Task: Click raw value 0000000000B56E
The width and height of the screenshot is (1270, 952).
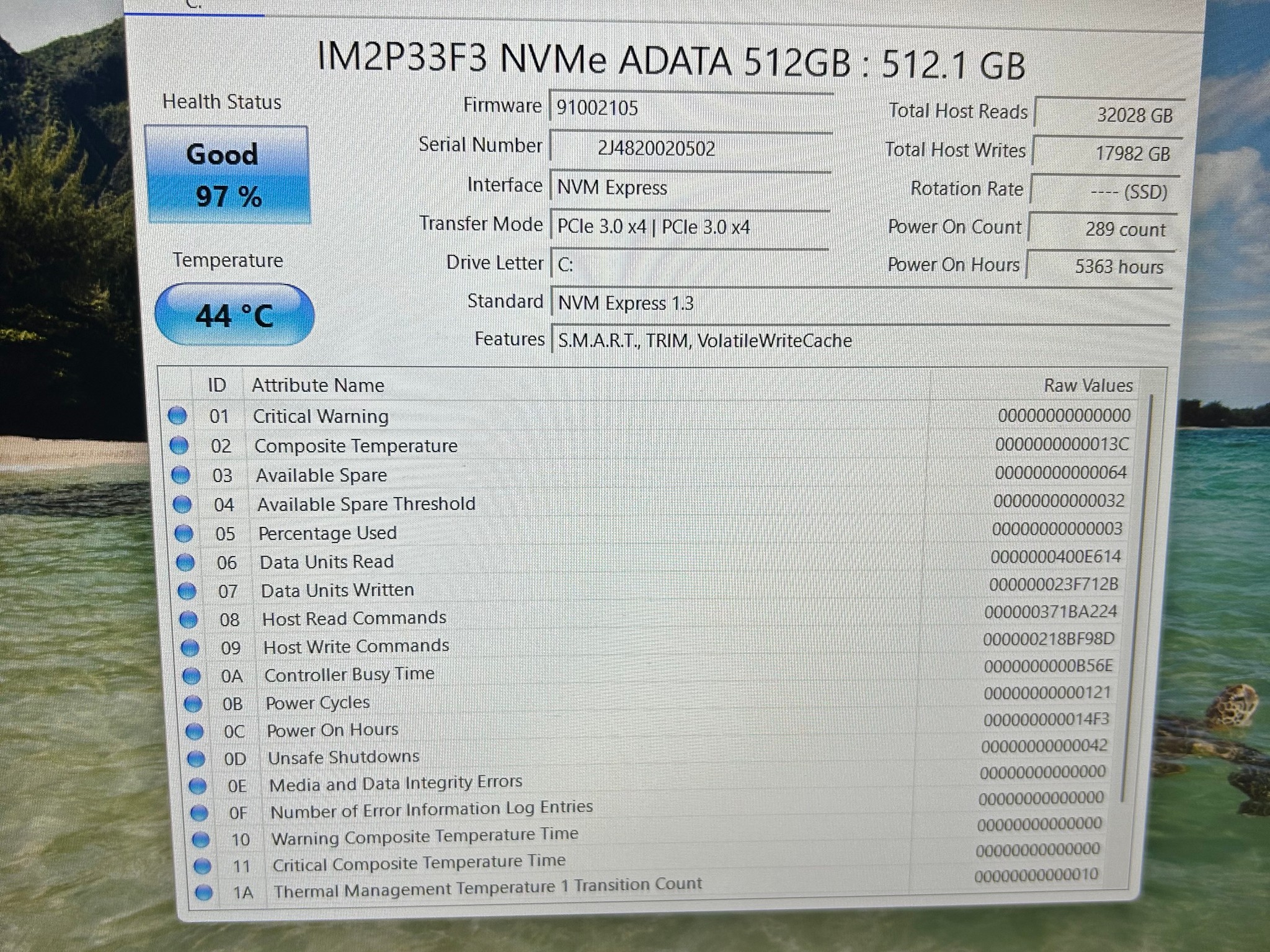Action: click(1048, 666)
